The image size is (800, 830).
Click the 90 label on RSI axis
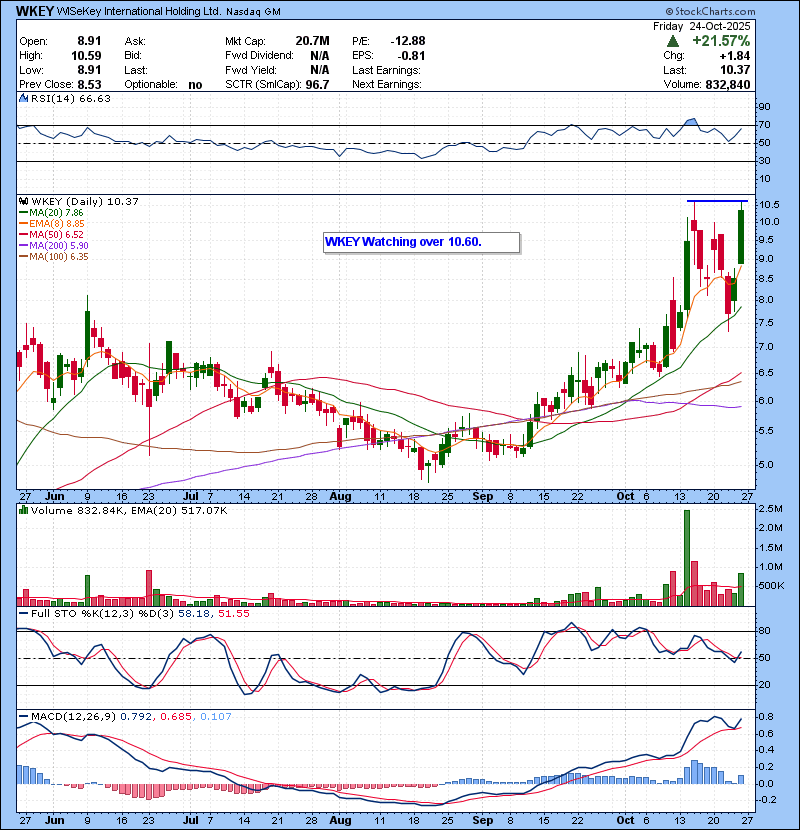click(x=765, y=106)
